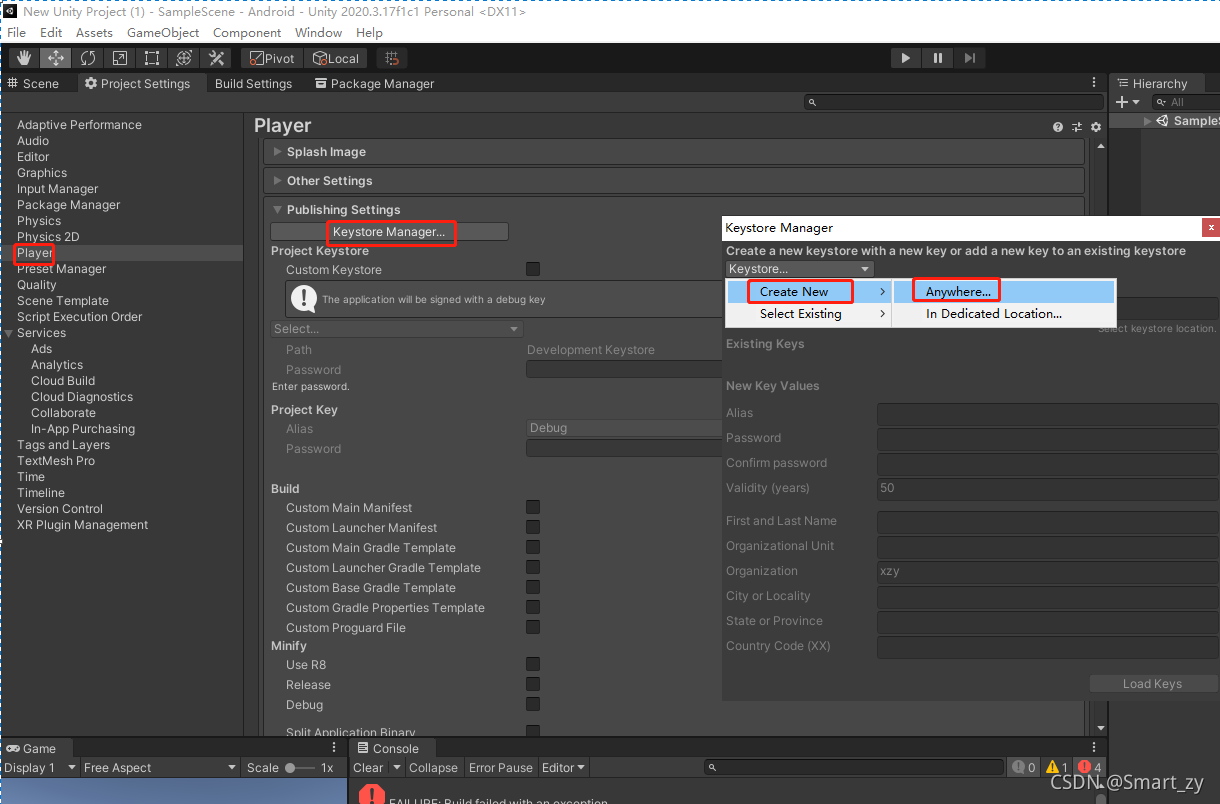Choose Create New menu entry
This screenshot has height=804, width=1220.
pyautogui.click(x=808, y=291)
